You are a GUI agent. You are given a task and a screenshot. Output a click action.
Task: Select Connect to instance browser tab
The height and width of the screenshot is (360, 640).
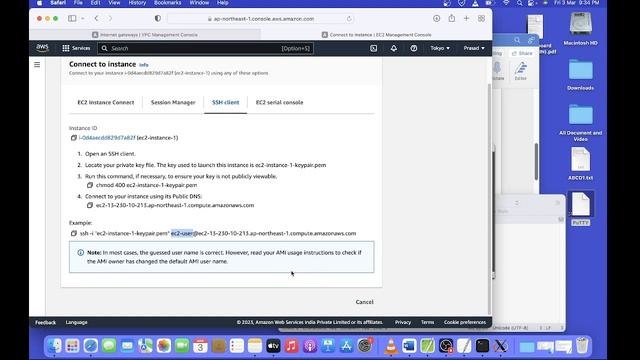[376, 35]
